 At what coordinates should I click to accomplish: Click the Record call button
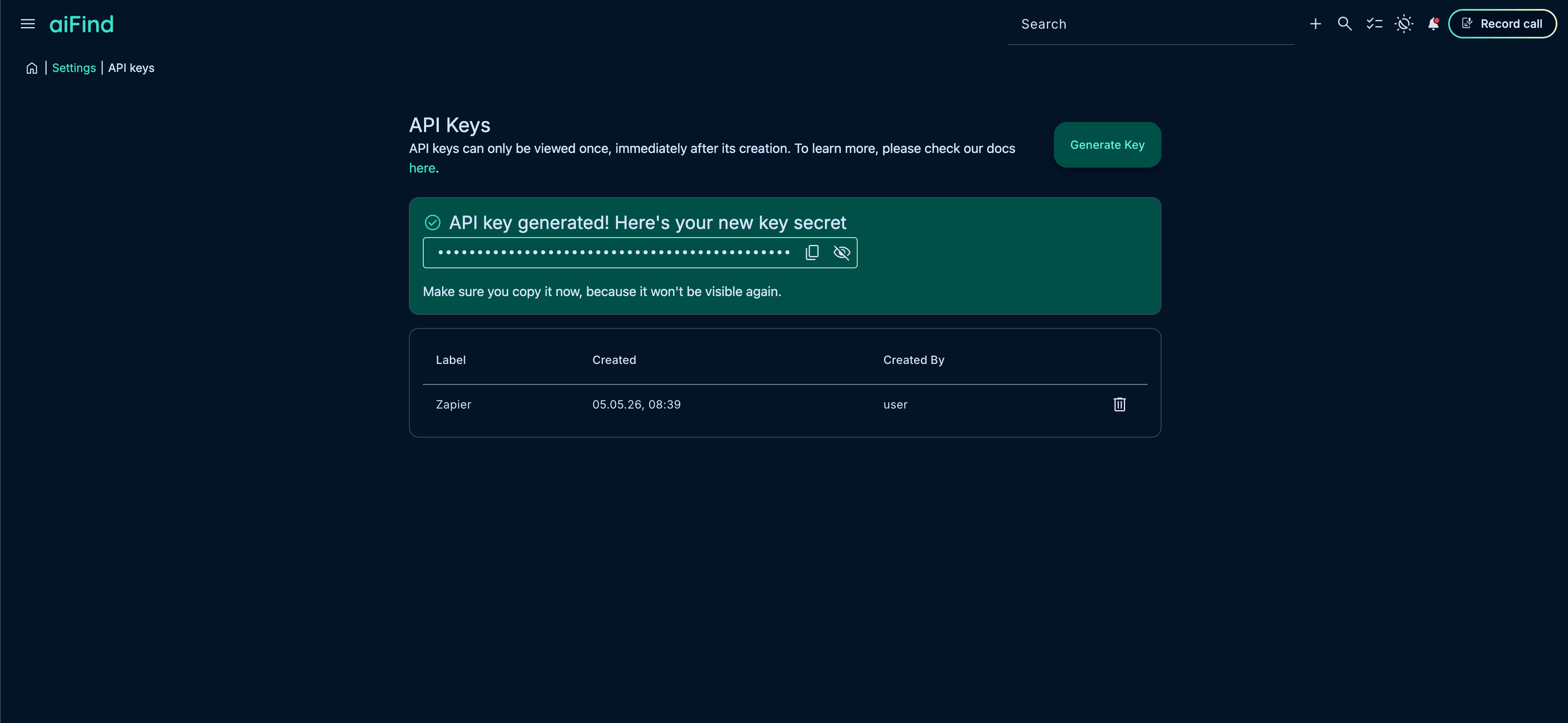pos(1502,24)
